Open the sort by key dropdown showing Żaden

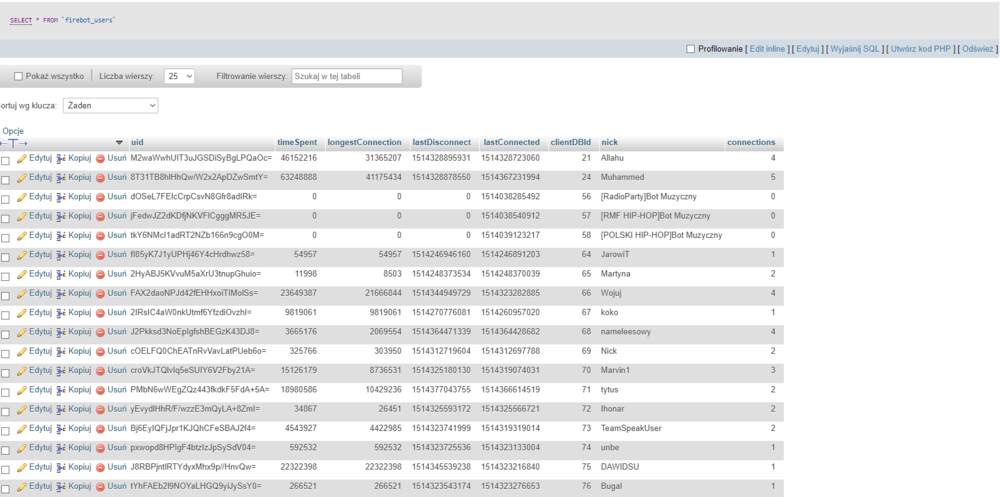[110, 105]
